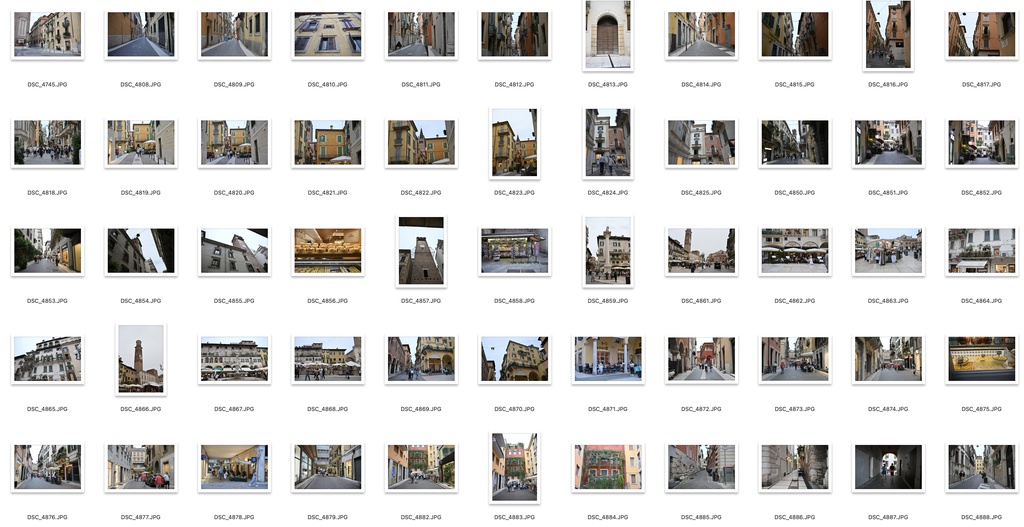Click the DSC_4809.JPG file name
1024x527 pixels.
[234, 84]
